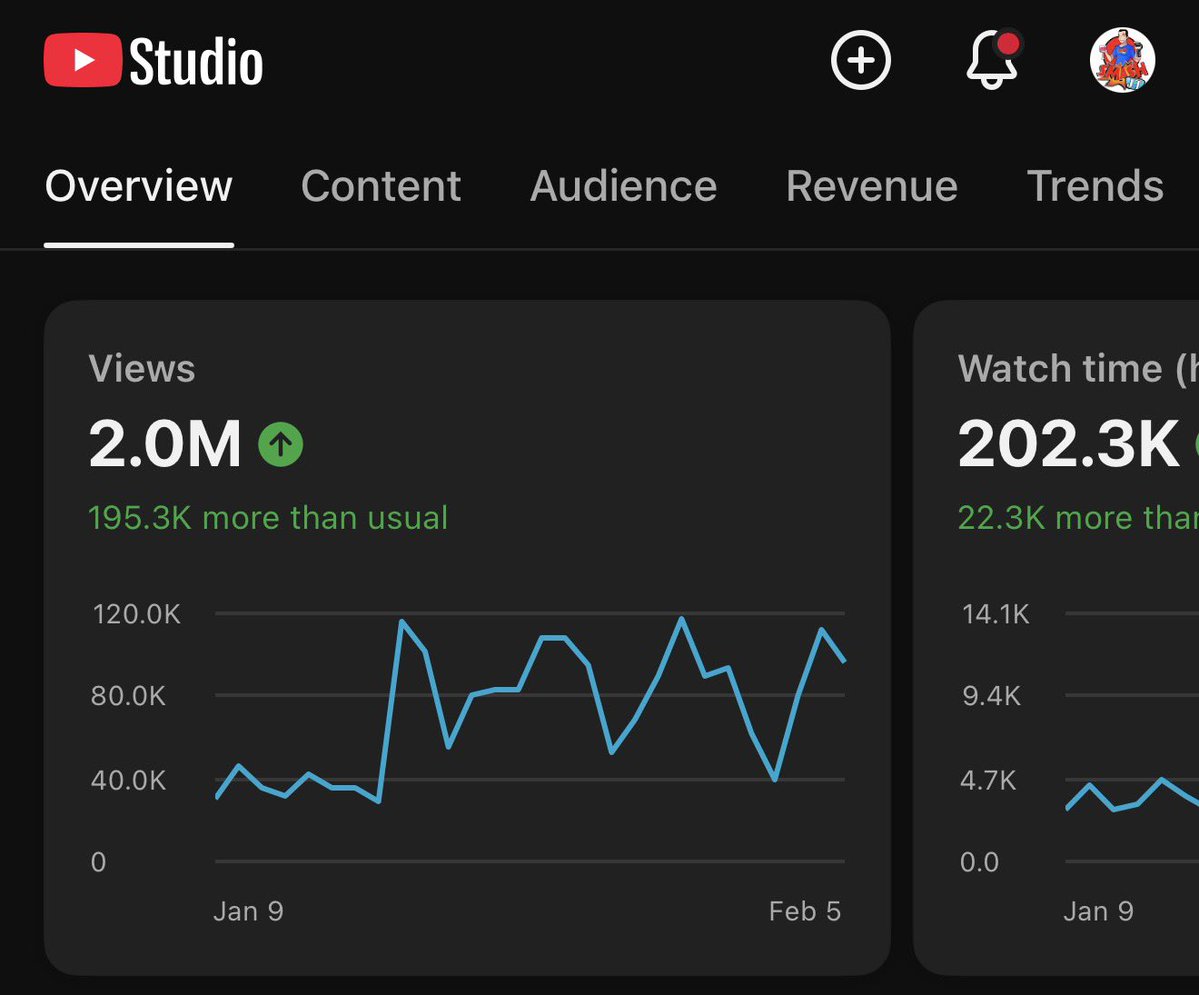The image size is (1199, 995).
Task: Tap the red notification dot on the bell
Action: (x=1011, y=42)
